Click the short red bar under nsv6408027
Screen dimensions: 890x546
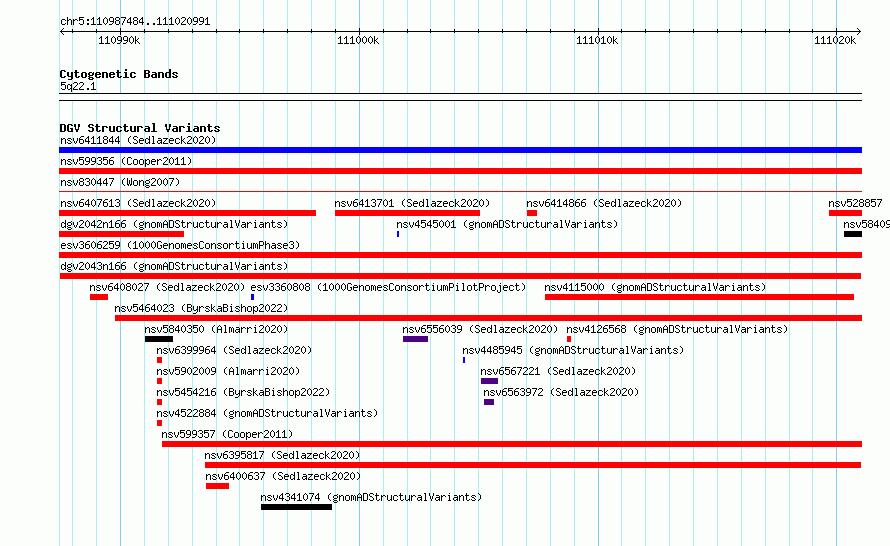[99, 297]
